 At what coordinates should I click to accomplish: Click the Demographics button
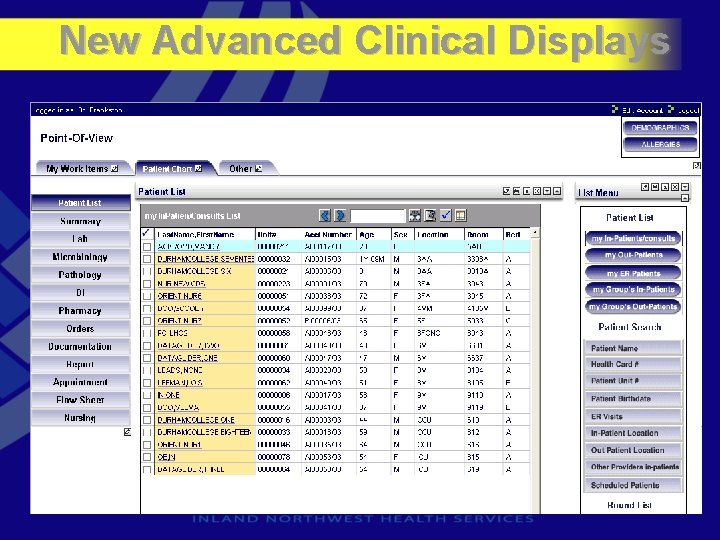click(660, 128)
